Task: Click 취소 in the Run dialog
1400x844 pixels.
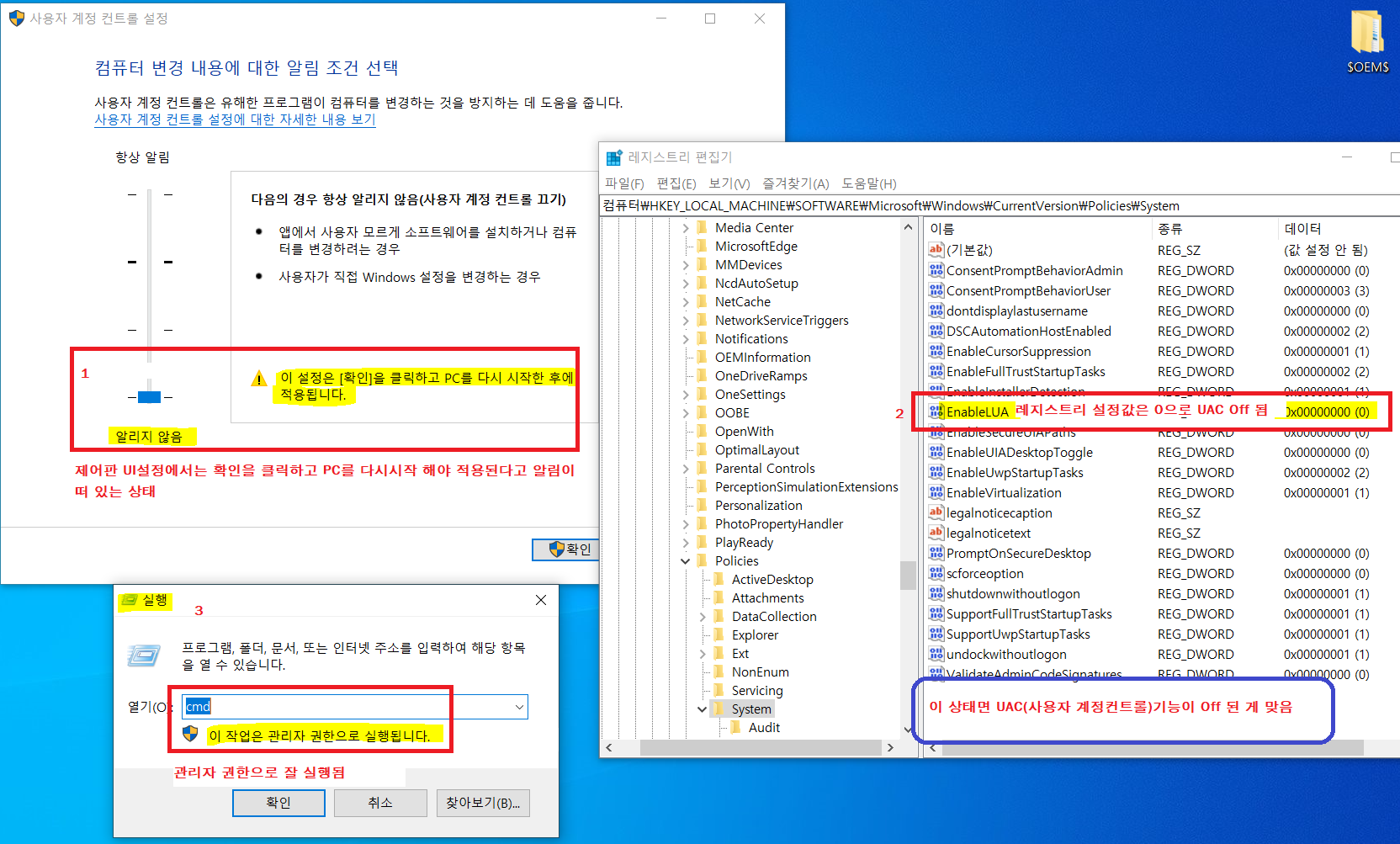Action: point(380,803)
